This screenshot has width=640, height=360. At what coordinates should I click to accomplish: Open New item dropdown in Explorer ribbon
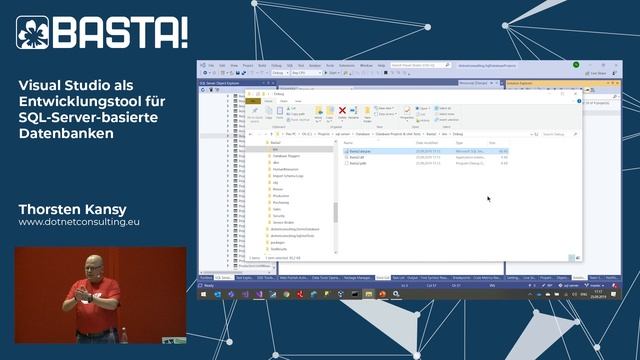tap(384, 108)
